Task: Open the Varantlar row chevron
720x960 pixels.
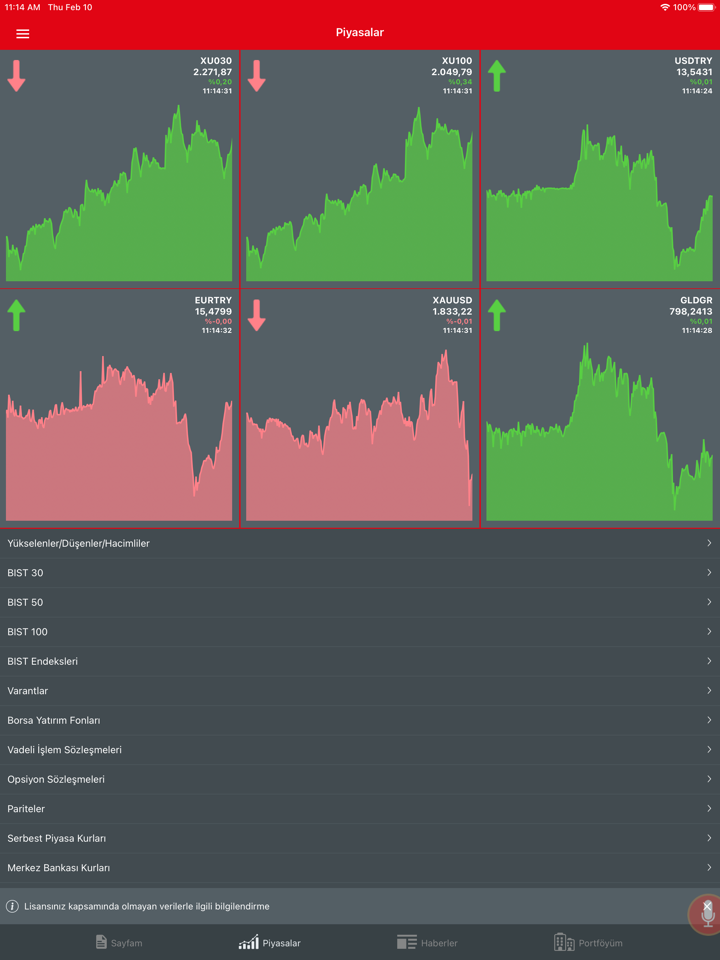Action: tap(709, 691)
